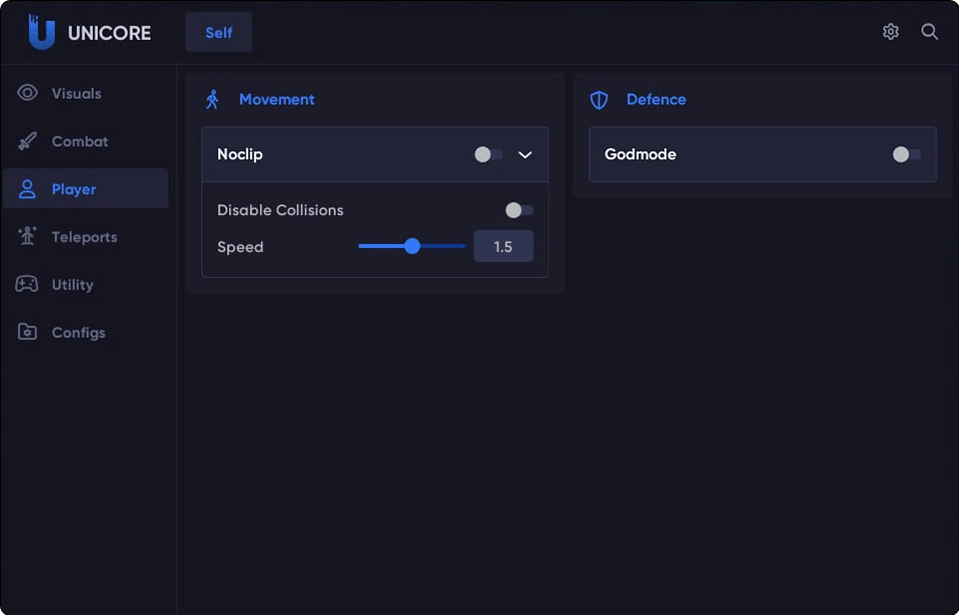
Task: Click the Configs folder icon
Action: 28,332
